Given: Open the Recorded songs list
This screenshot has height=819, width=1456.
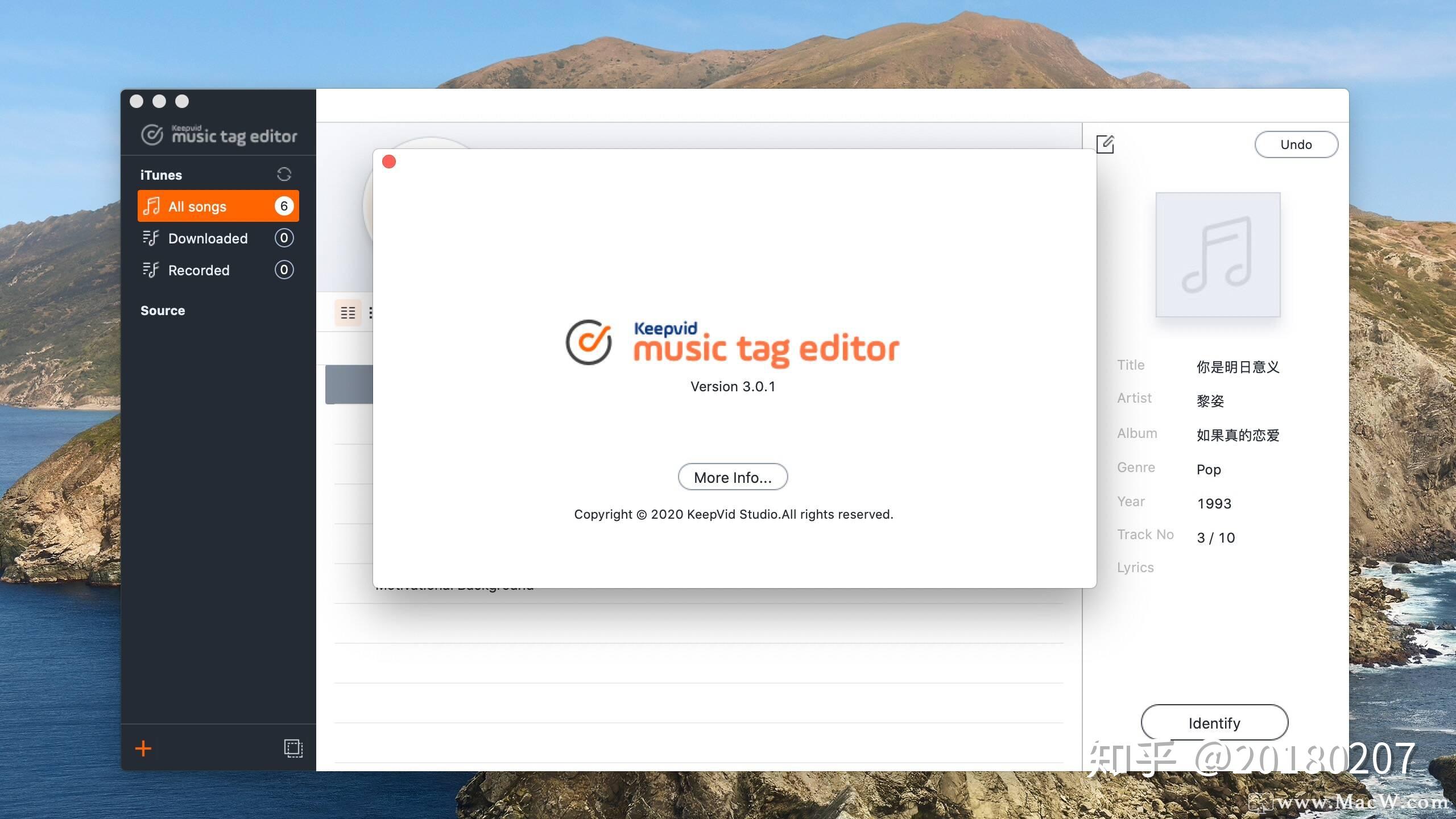Looking at the screenshot, I should pyautogui.click(x=218, y=270).
